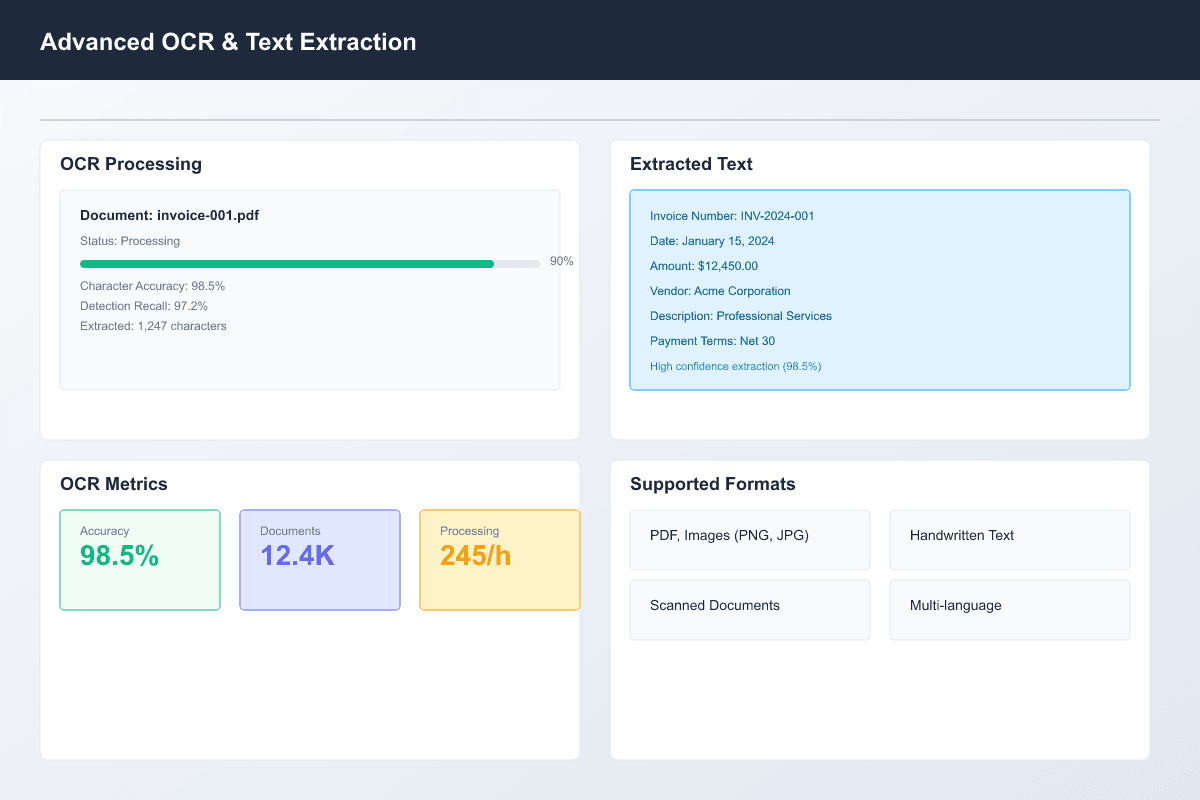Click the 90% progress percentage label

pos(561,260)
